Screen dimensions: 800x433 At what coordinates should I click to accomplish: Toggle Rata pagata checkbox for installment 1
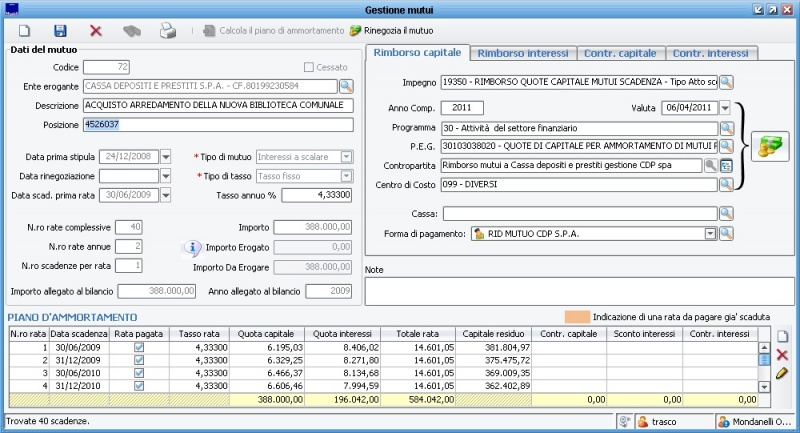(139, 347)
